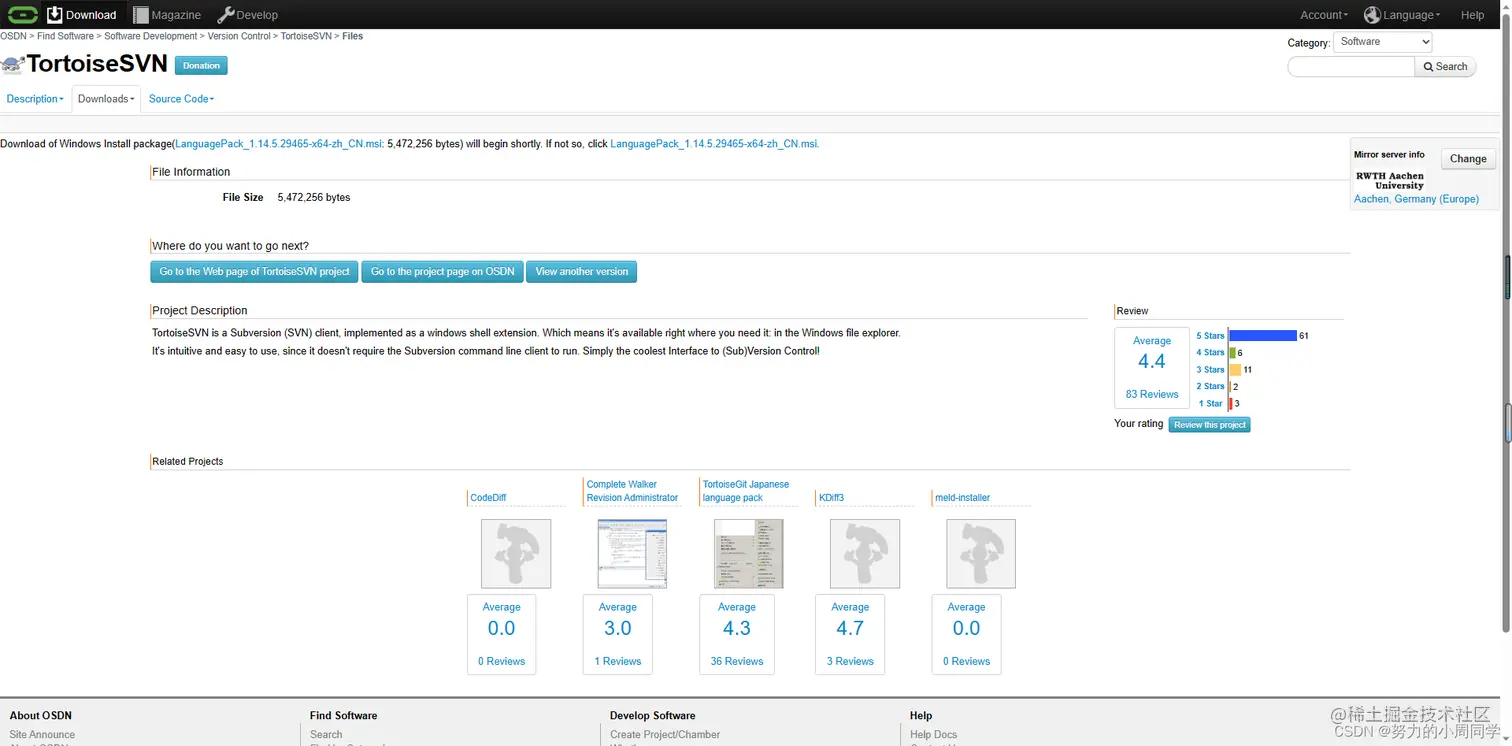Click the first LanguagePack msi link
Viewport: 1512px width, 746px height.
click(x=279, y=144)
